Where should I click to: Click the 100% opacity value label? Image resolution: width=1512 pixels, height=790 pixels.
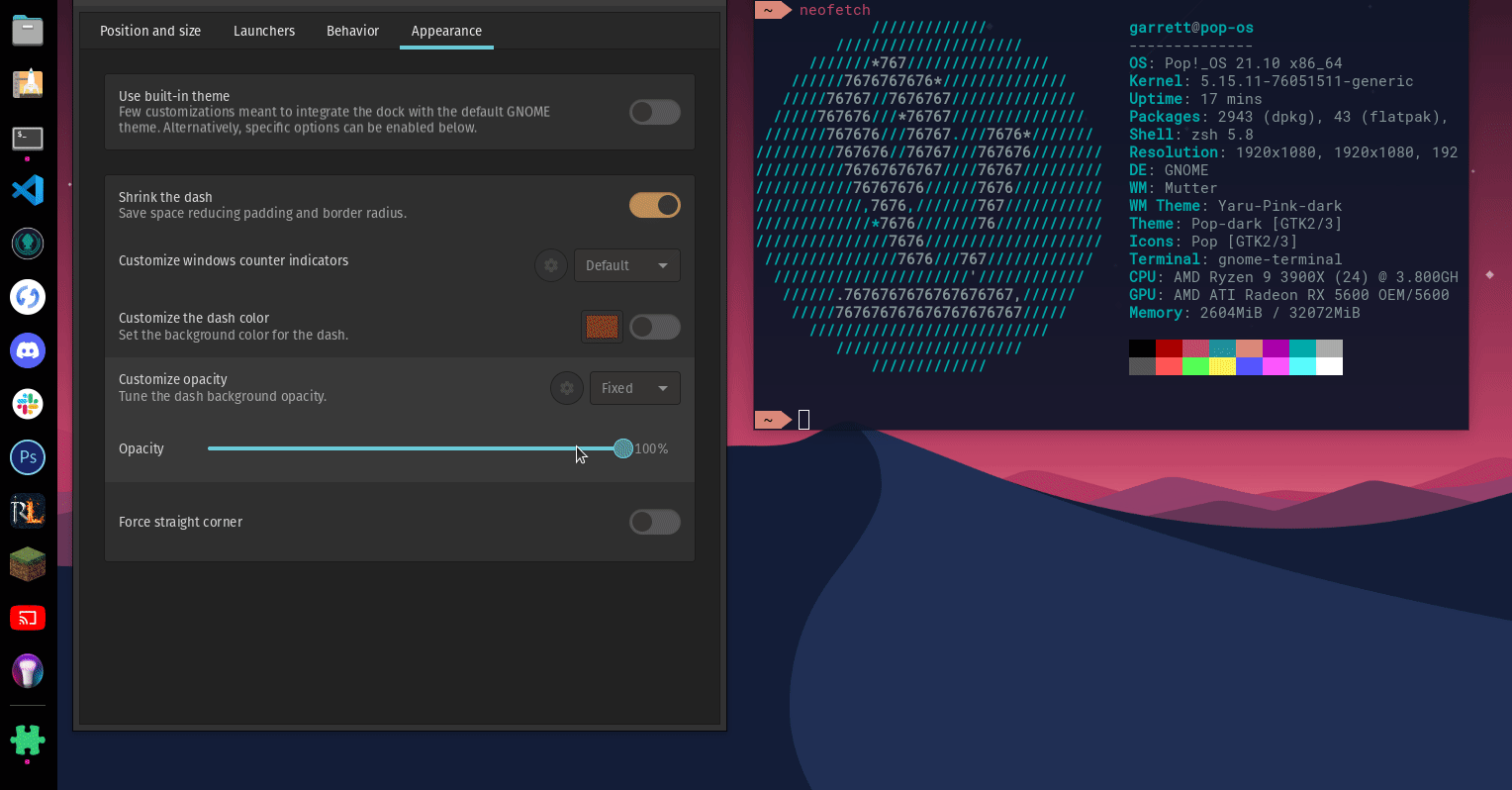click(x=651, y=448)
